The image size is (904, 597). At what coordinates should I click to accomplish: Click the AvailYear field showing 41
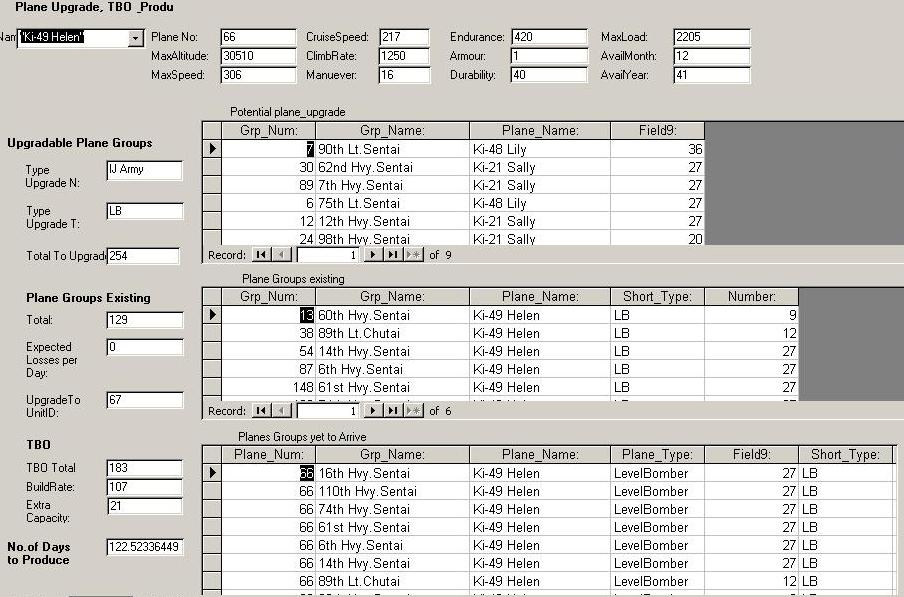(712, 75)
